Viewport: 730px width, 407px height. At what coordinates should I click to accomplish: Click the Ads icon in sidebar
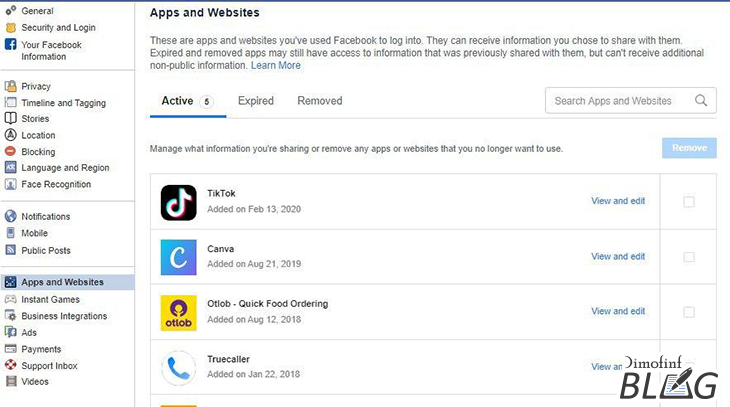point(10,332)
